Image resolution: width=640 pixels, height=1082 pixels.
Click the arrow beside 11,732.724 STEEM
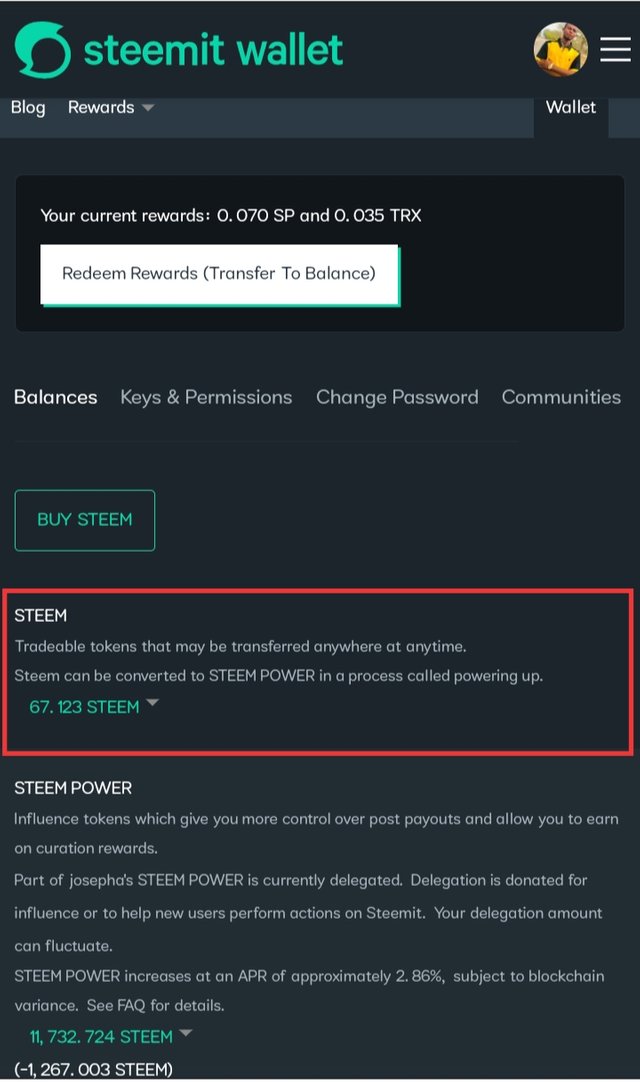click(185, 1033)
